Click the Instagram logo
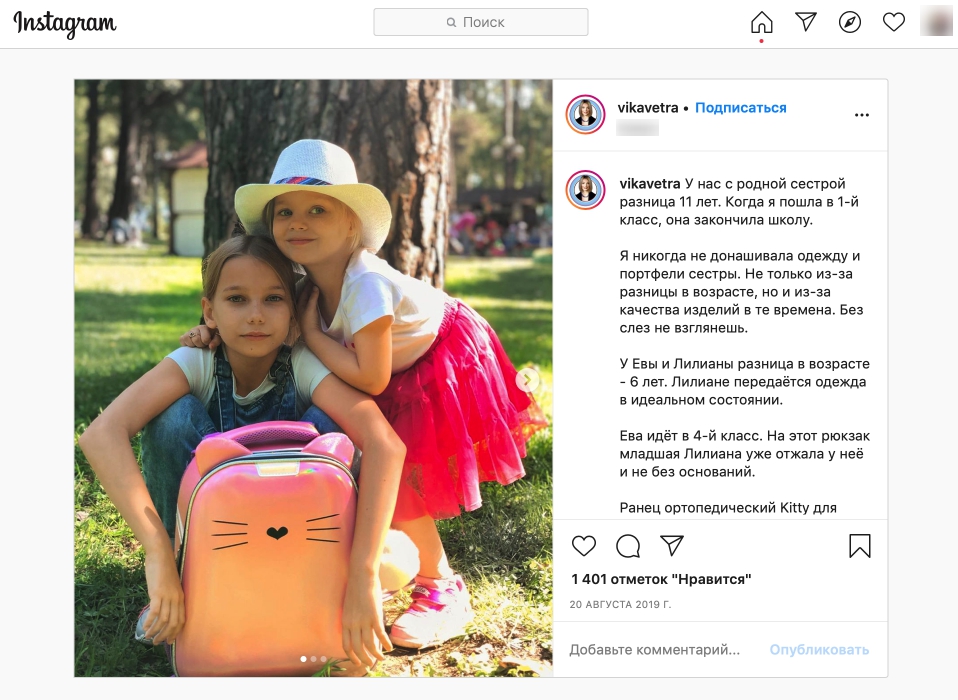 click(x=65, y=24)
